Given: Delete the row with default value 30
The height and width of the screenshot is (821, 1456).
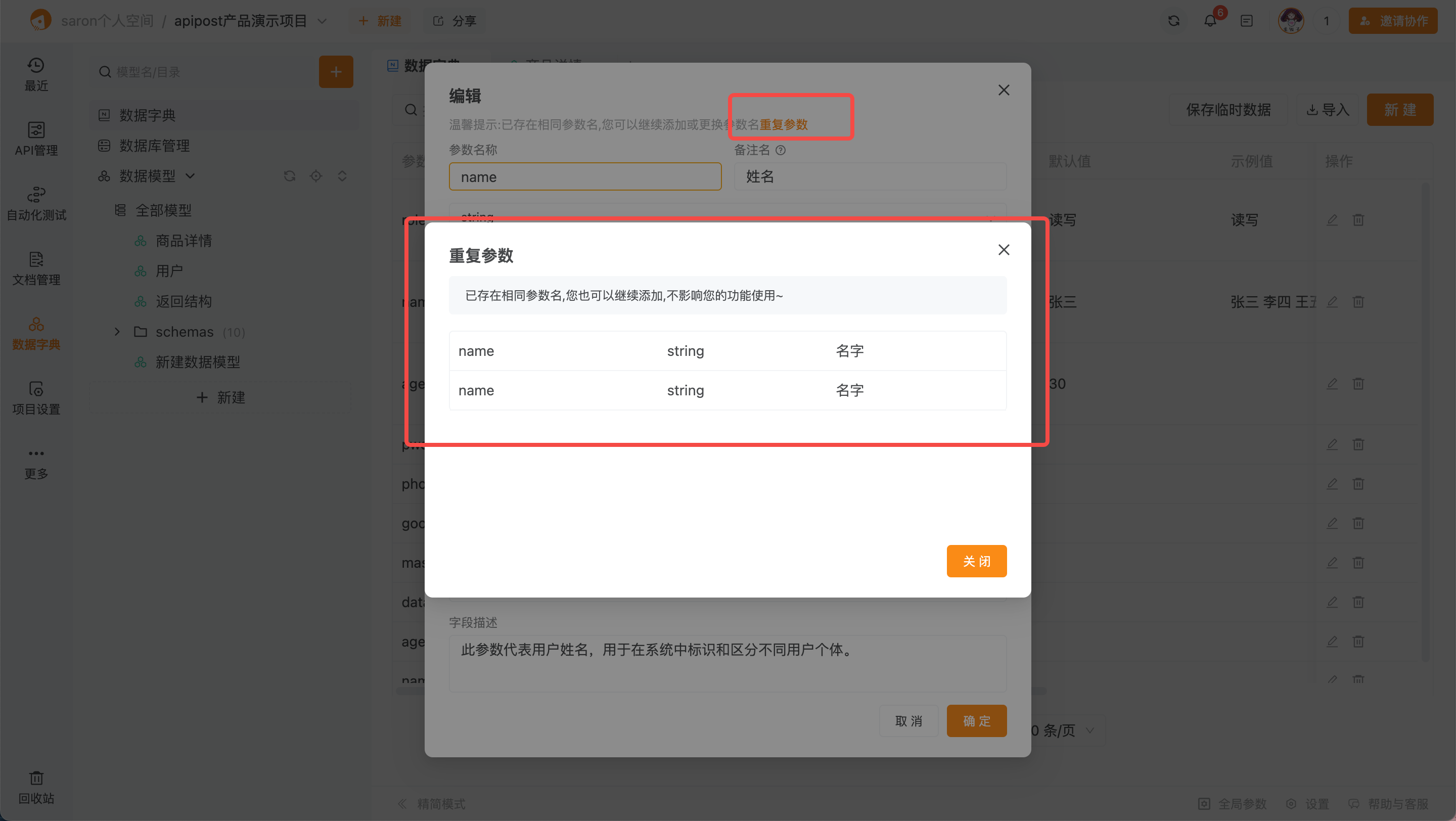Looking at the screenshot, I should [1358, 384].
